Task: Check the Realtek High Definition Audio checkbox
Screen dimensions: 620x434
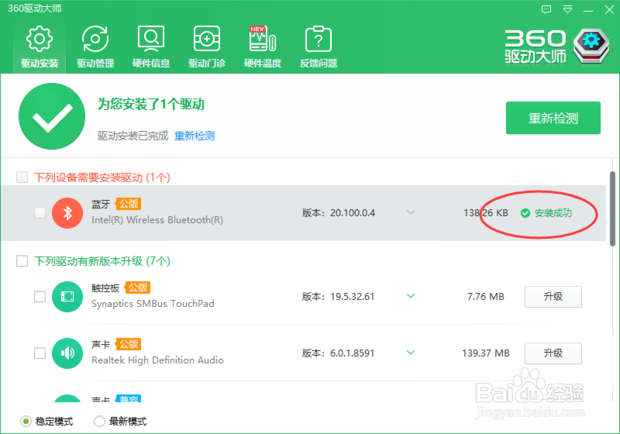Action: [40, 353]
